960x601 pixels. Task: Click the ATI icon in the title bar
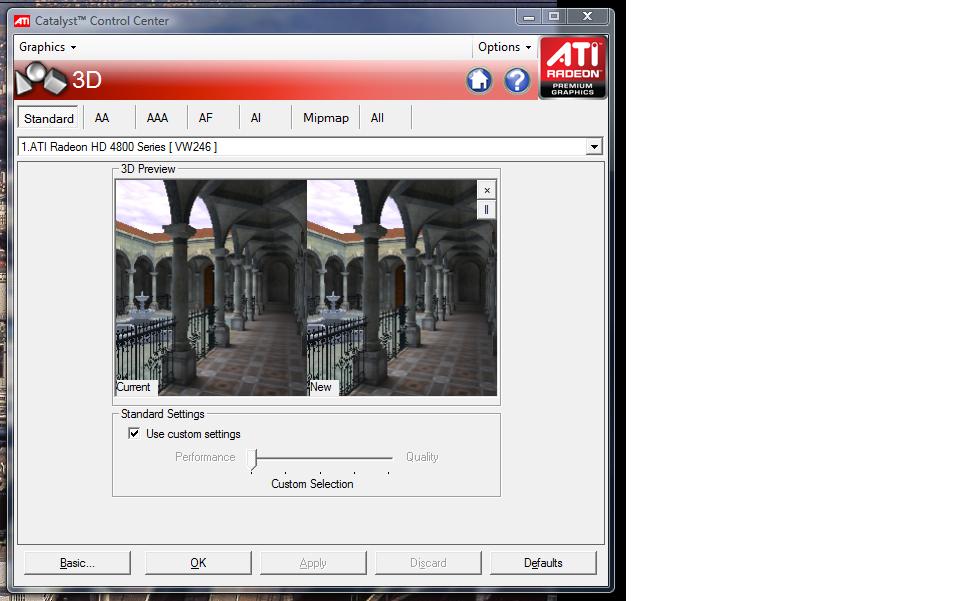pos(22,21)
